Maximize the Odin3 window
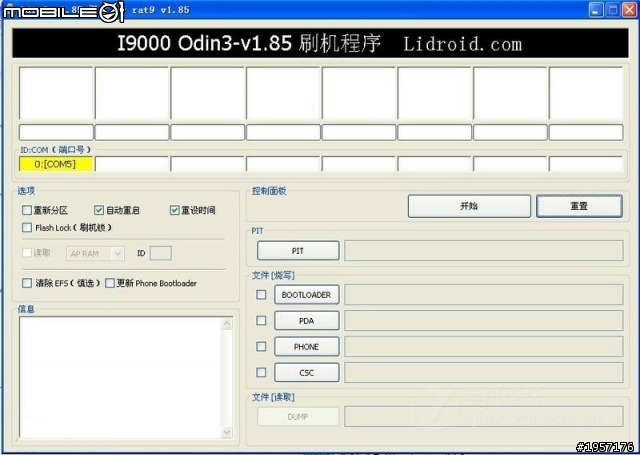The width and height of the screenshot is (640, 455). pyautogui.click(x=613, y=10)
